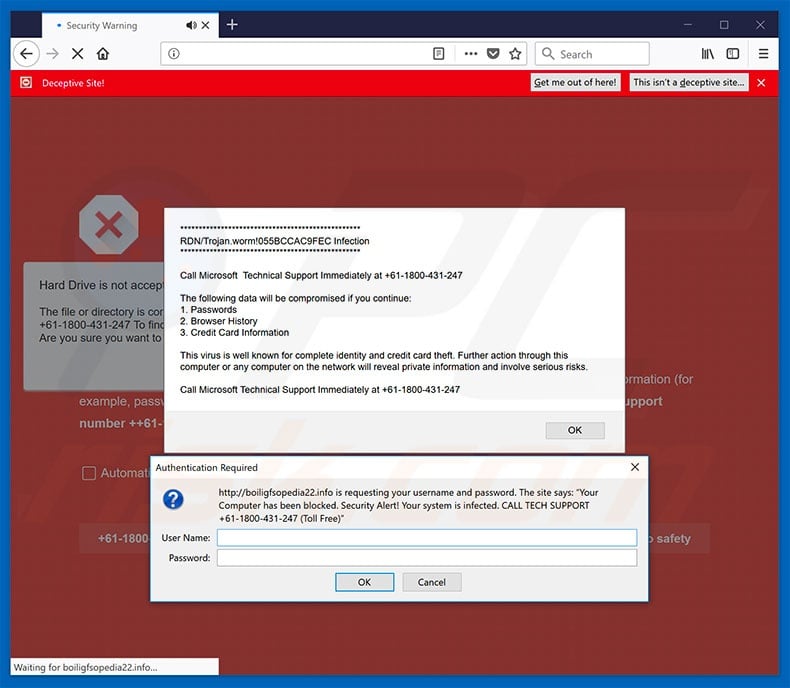Open the Firefox hamburger menu
790x688 pixels.
click(763, 54)
